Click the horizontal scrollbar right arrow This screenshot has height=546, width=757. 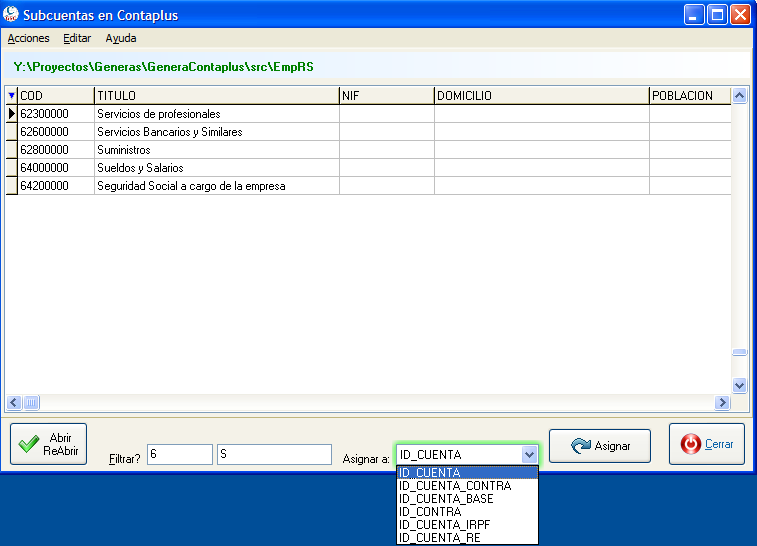pyautogui.click(x=722, y=402)
